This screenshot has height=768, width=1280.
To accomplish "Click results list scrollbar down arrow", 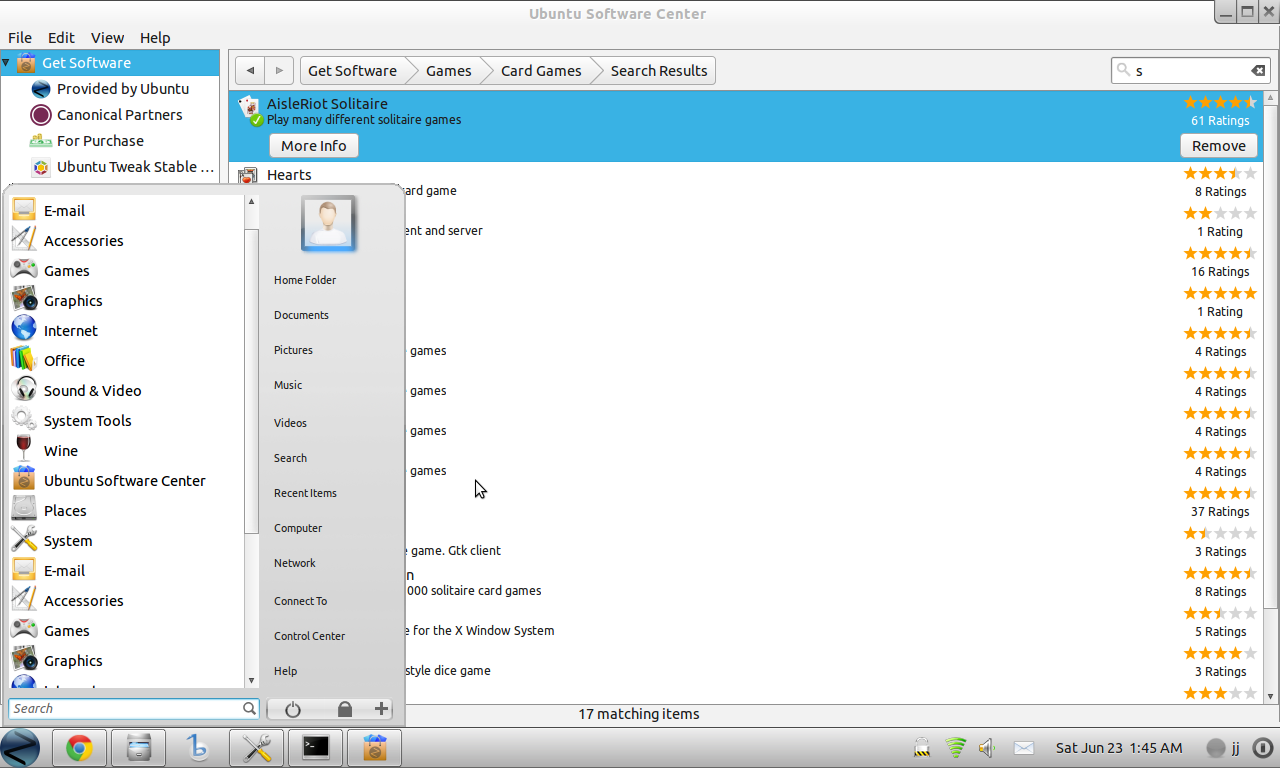I will point(1272,696).
